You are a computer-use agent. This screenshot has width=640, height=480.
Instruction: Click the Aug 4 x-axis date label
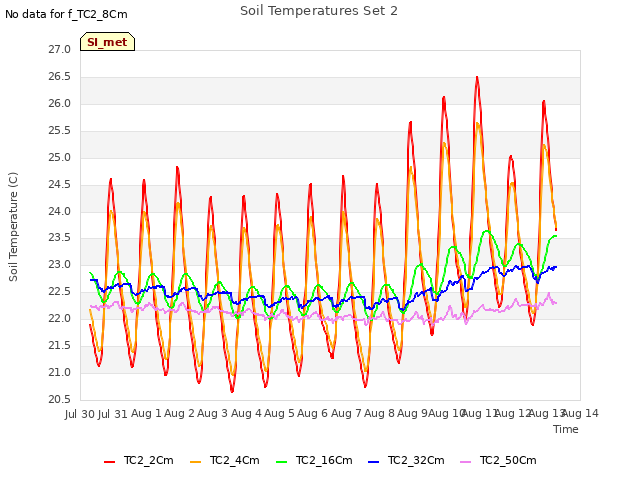246,414
